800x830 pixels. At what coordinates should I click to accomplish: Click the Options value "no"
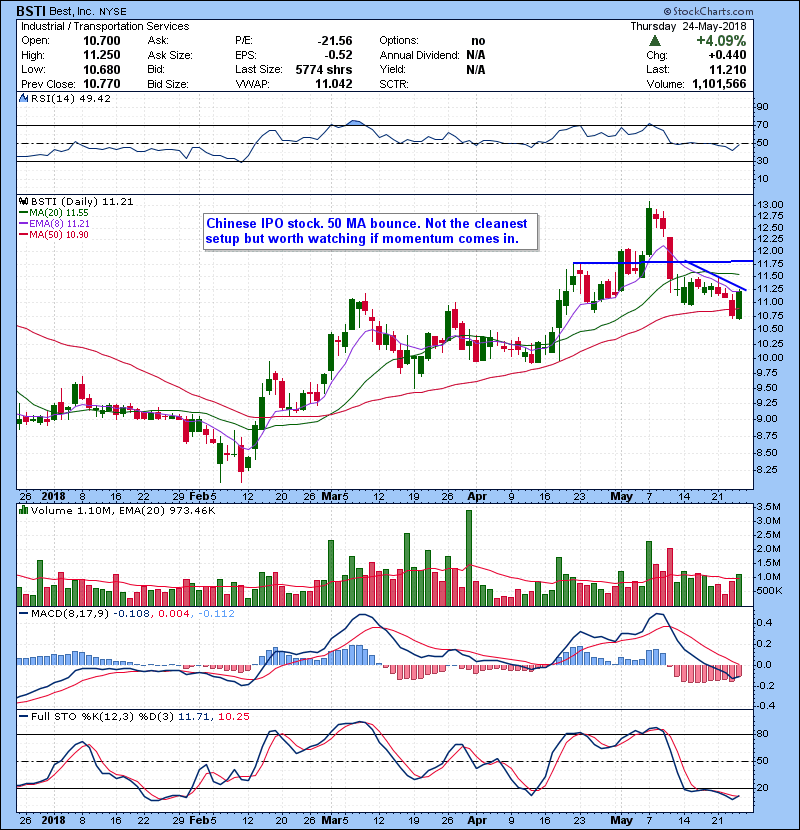click(x=478, y=41)
